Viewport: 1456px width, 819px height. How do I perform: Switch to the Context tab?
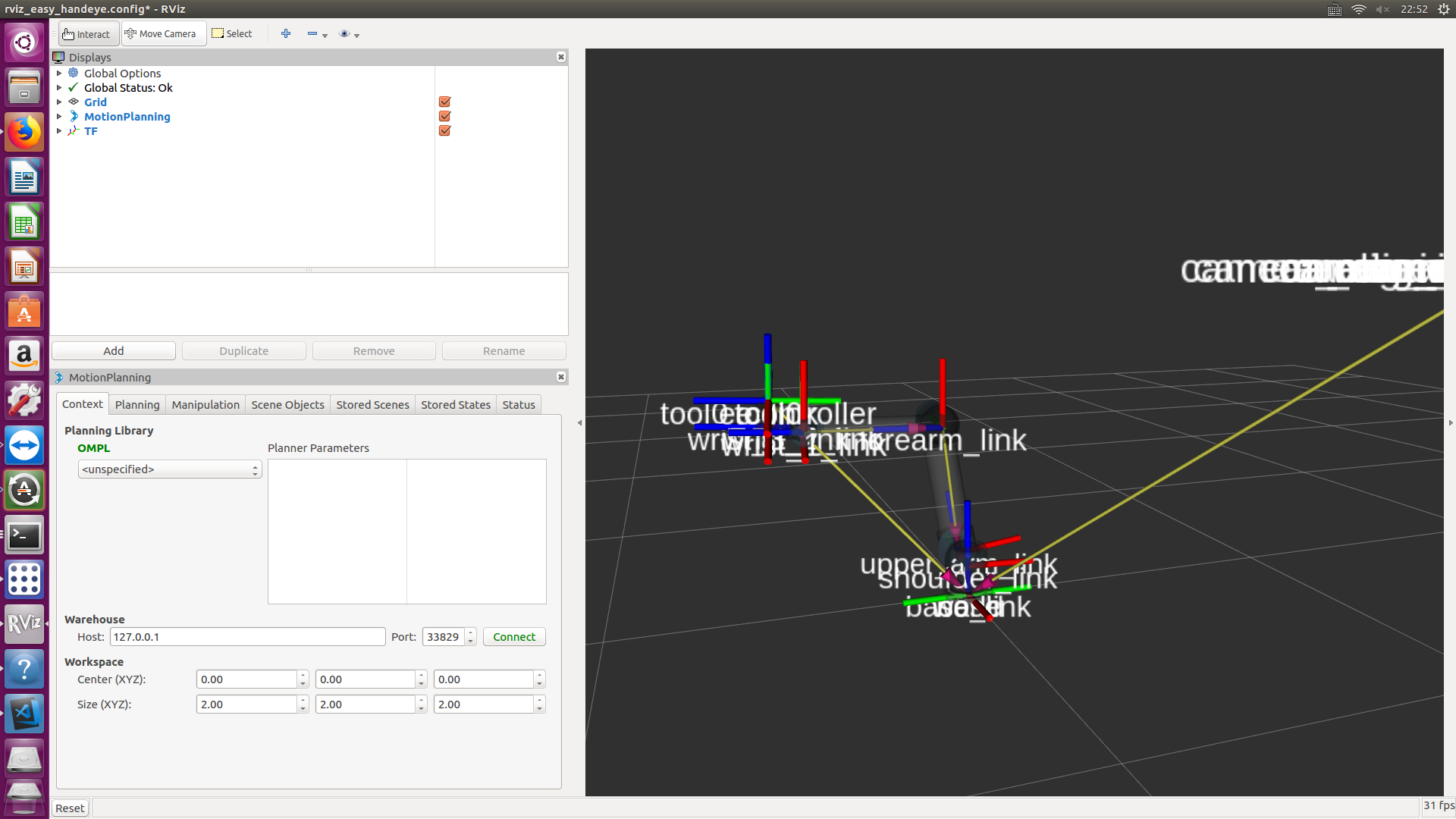coord(83,404)
